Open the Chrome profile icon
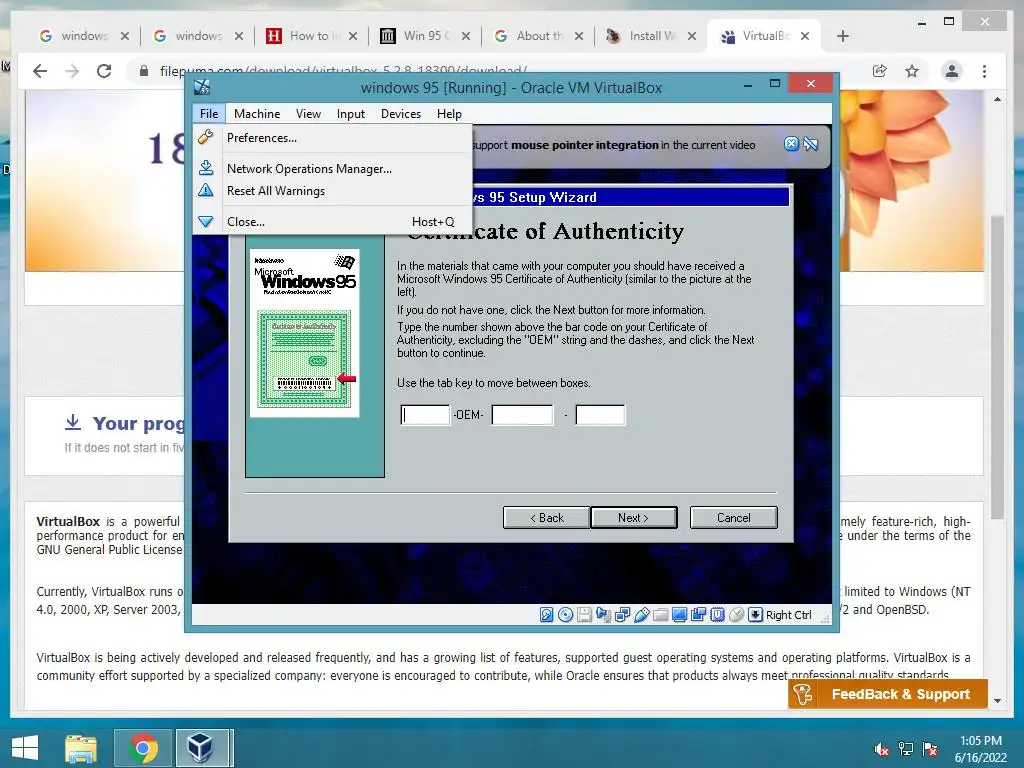Screen dimensions: 1024x768 [x=952, y=71]
